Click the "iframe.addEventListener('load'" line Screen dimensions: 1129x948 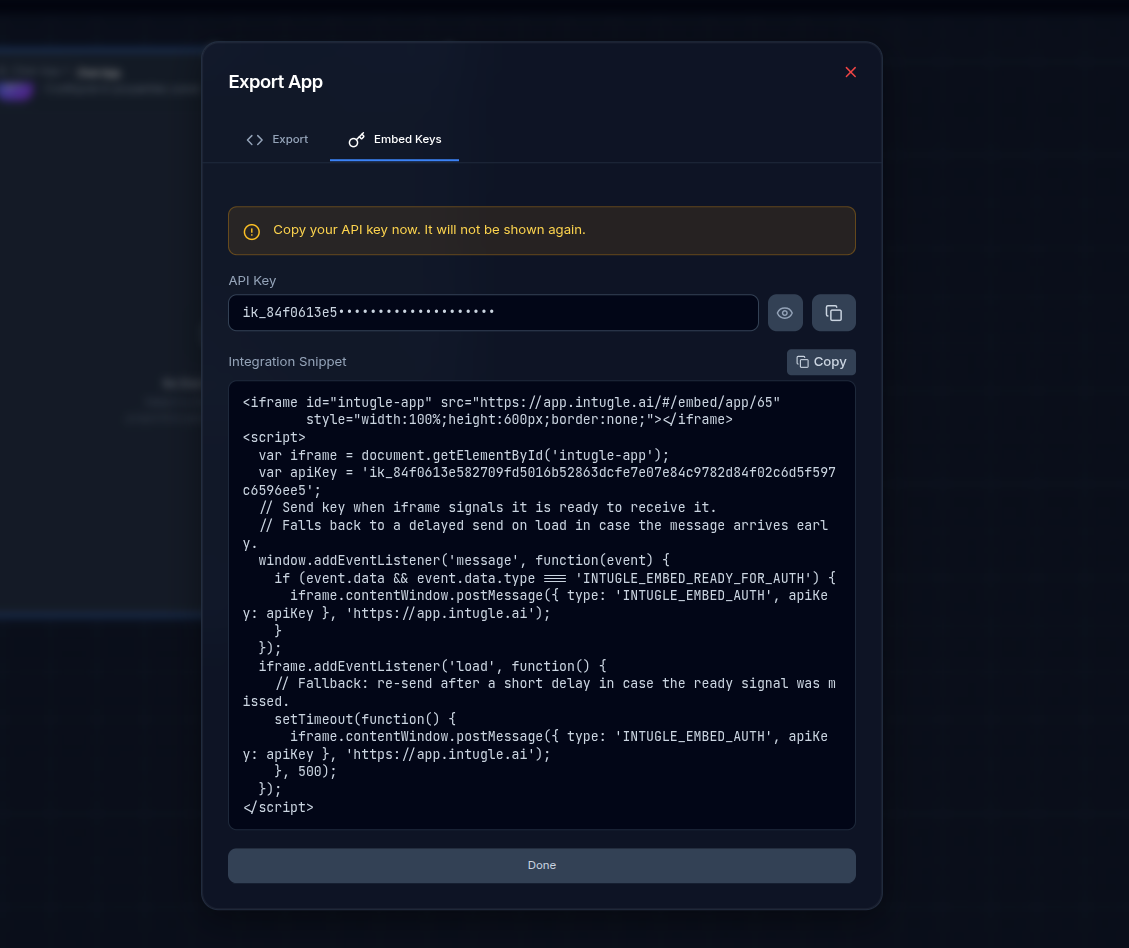tap(432, 666)
